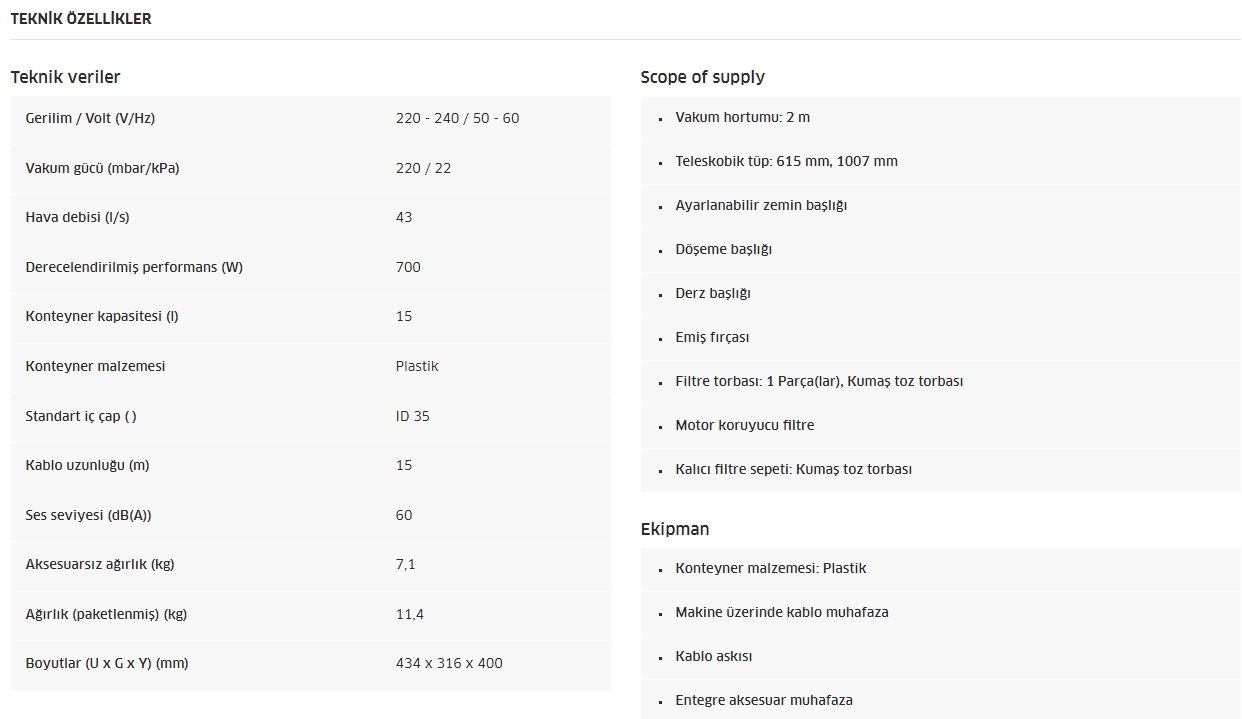Click the Plastik value of Konteyner malzemesi
This screenshot has width=1242, height=719.
417,366
